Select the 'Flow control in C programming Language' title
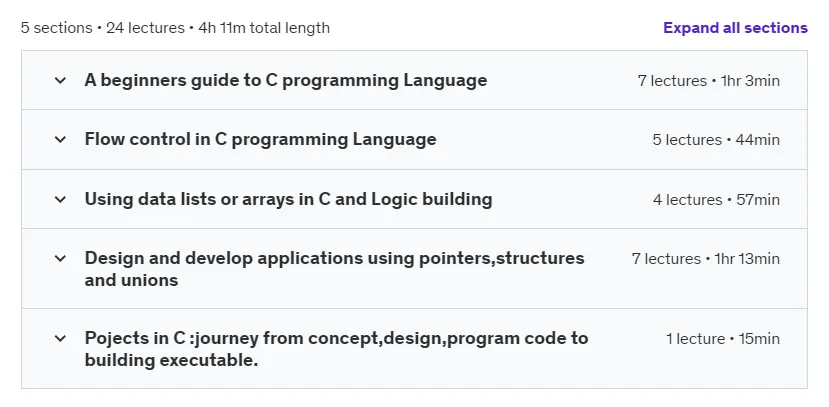 coord(261,140)
